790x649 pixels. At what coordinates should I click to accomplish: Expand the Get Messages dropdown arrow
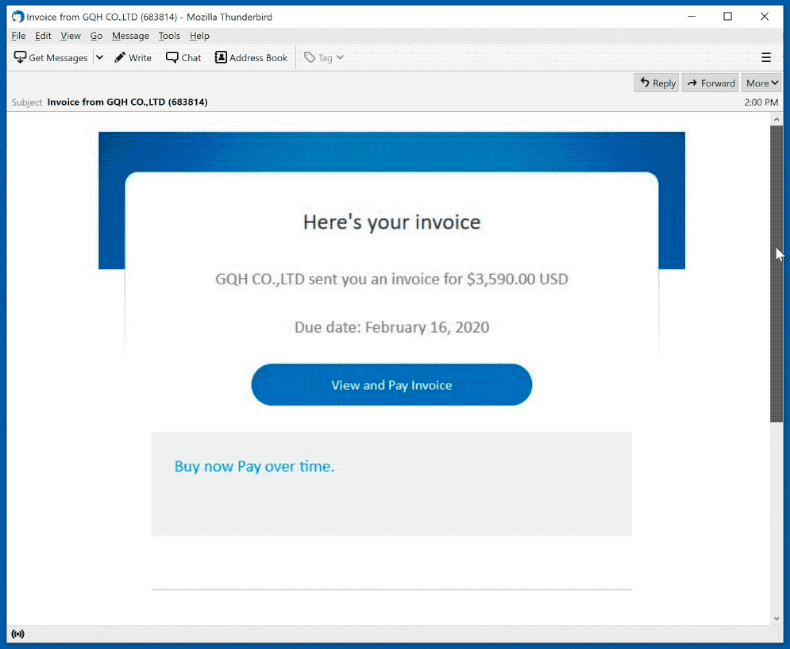[100, 57]
